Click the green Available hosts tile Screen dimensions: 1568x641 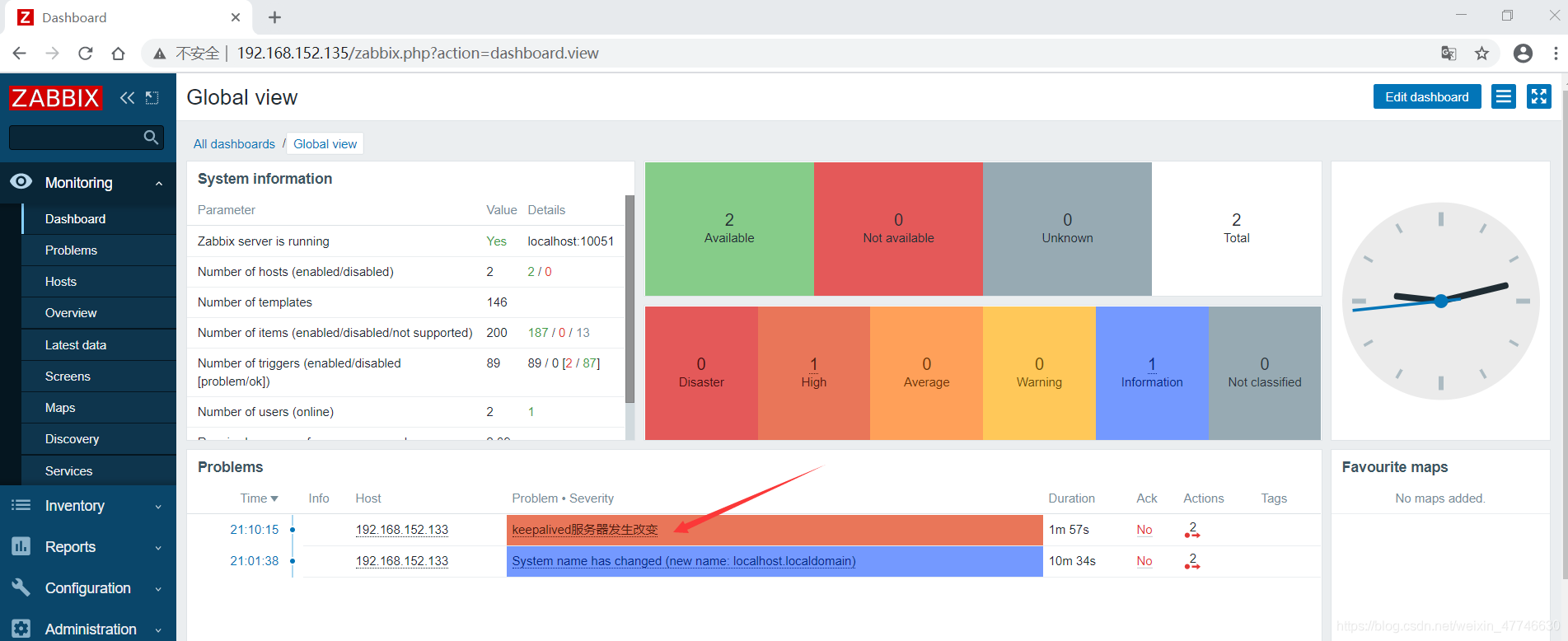[x=729, y=229]
